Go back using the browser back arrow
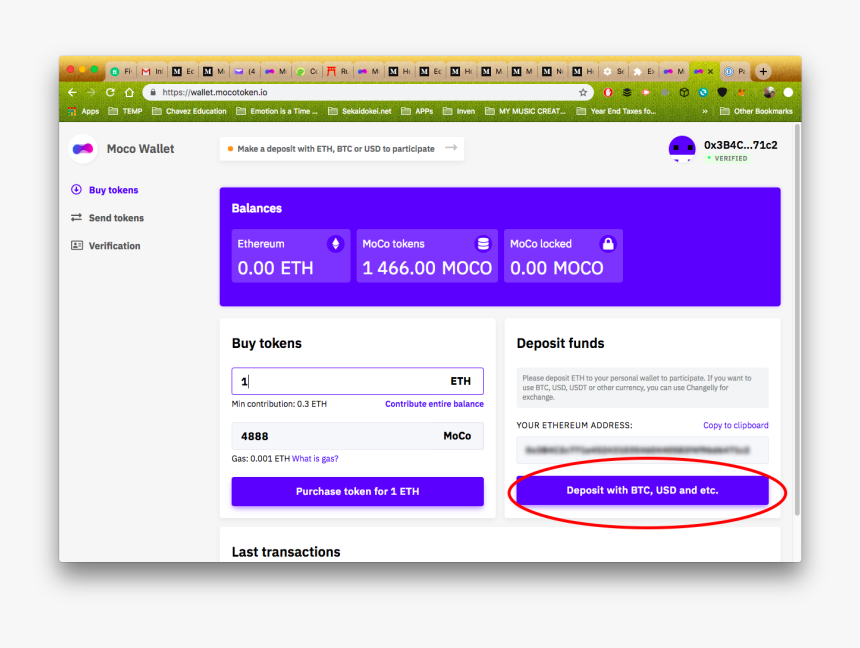 (x=72, y=92)
